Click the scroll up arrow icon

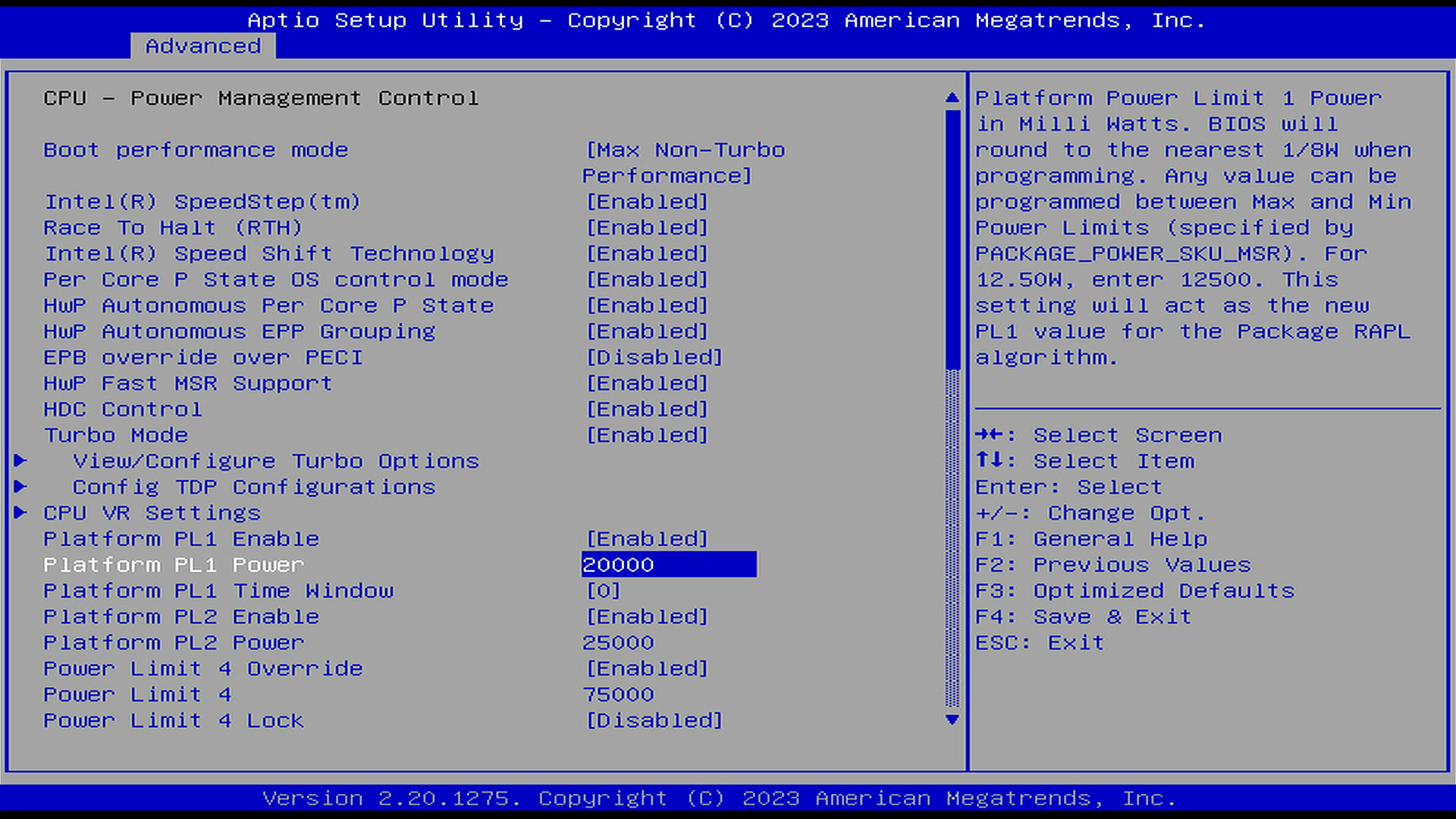click(952, 98)
